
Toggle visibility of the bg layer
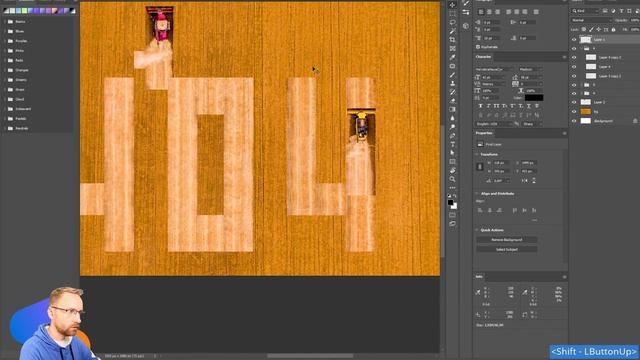[x=574, y=111]
